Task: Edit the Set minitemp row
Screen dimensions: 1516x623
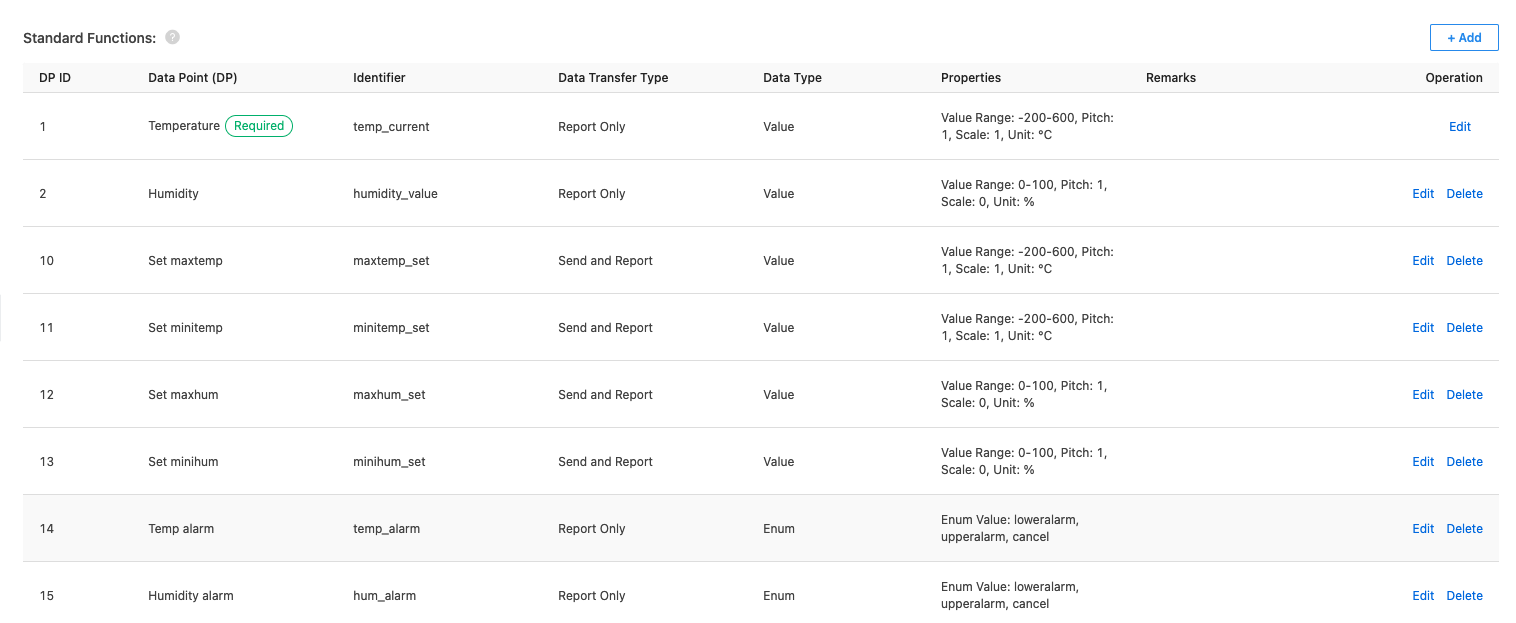Action: [x=1423, y=328]
